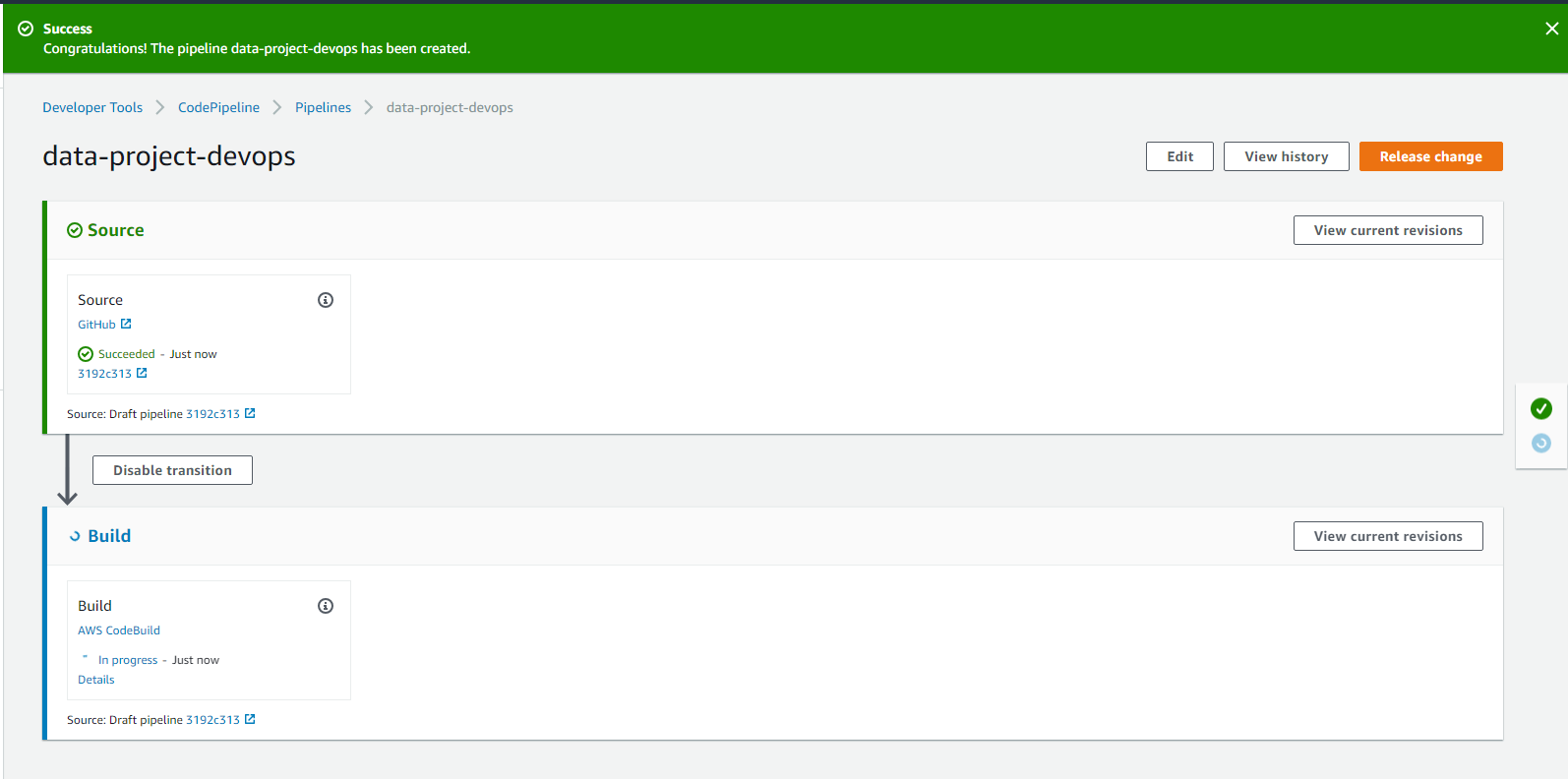
Task: Click the success checkmark icon in banner
Action: tap(26, 29)
